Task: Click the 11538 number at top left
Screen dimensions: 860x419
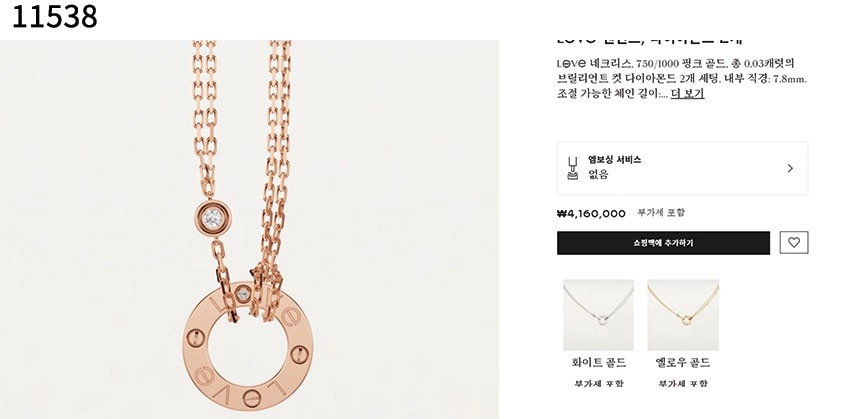Action: 55,17
